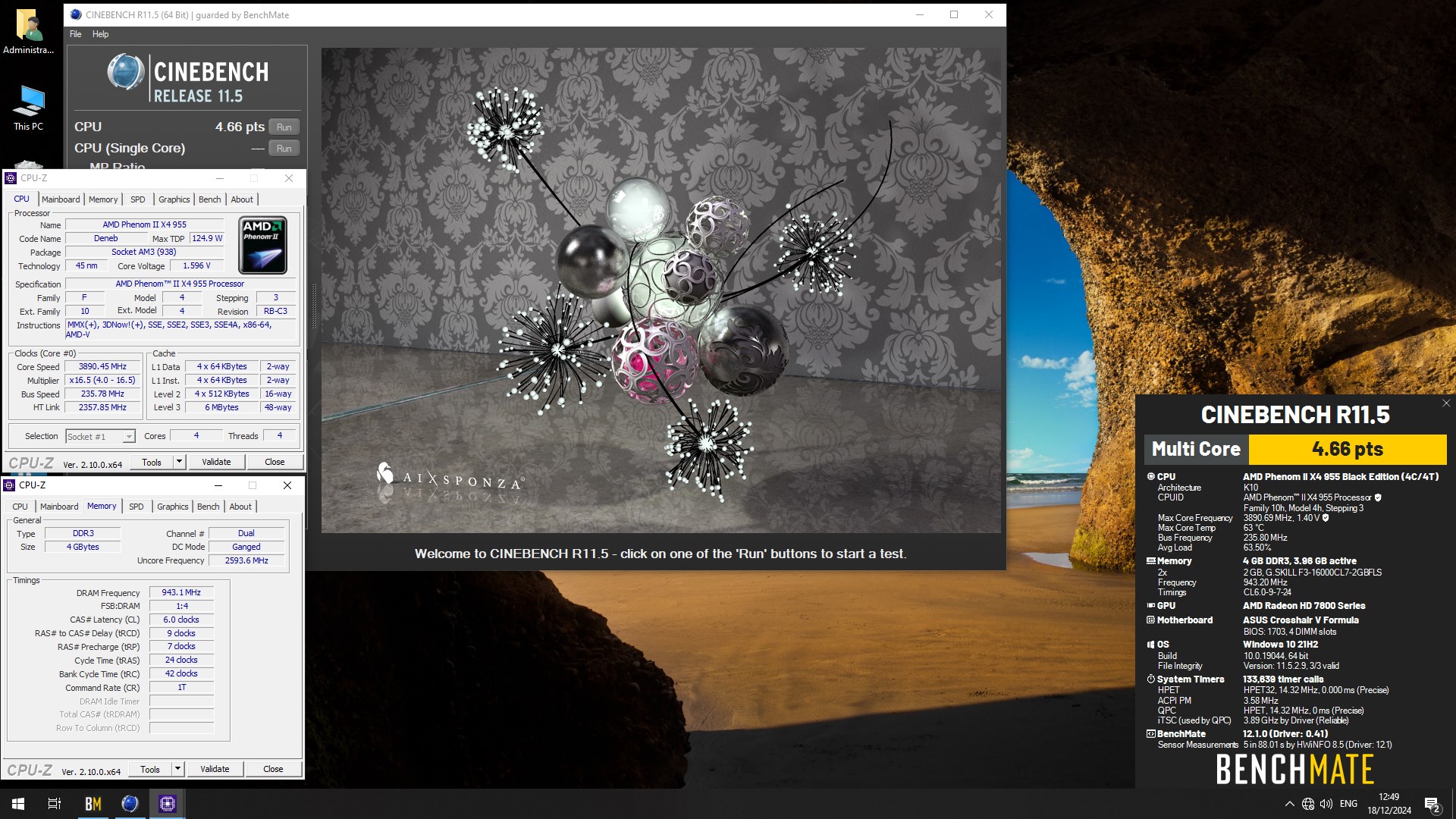Click Close button in lower CPU-Z
The width and height of the screenshot is (1456, 819).
(273, 769)
